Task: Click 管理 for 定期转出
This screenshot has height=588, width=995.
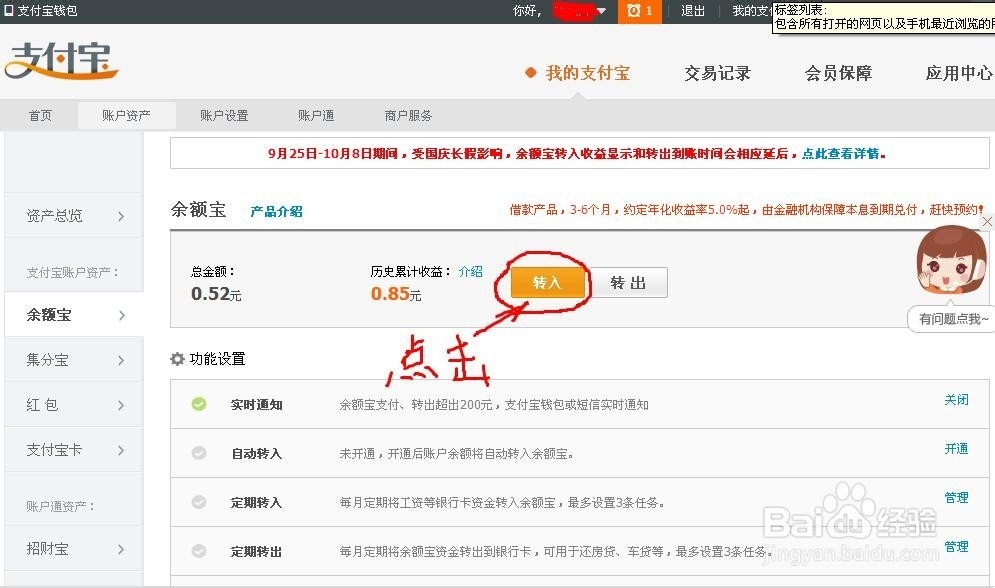Action: (956, 546)
